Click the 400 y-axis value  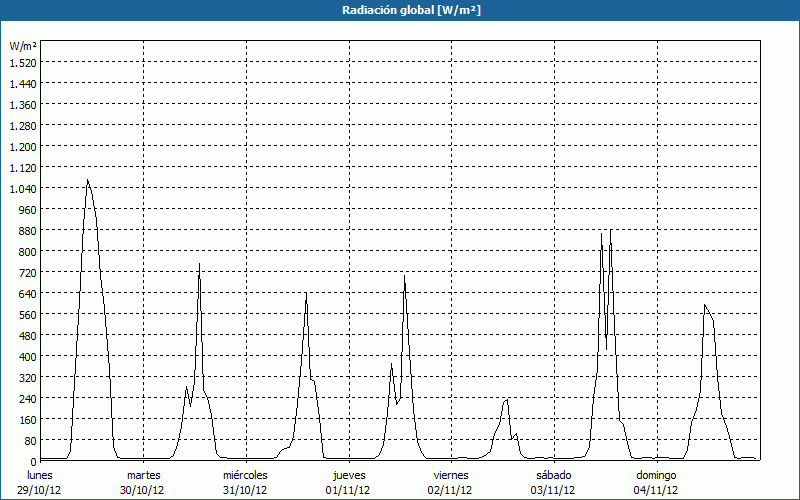28,357
